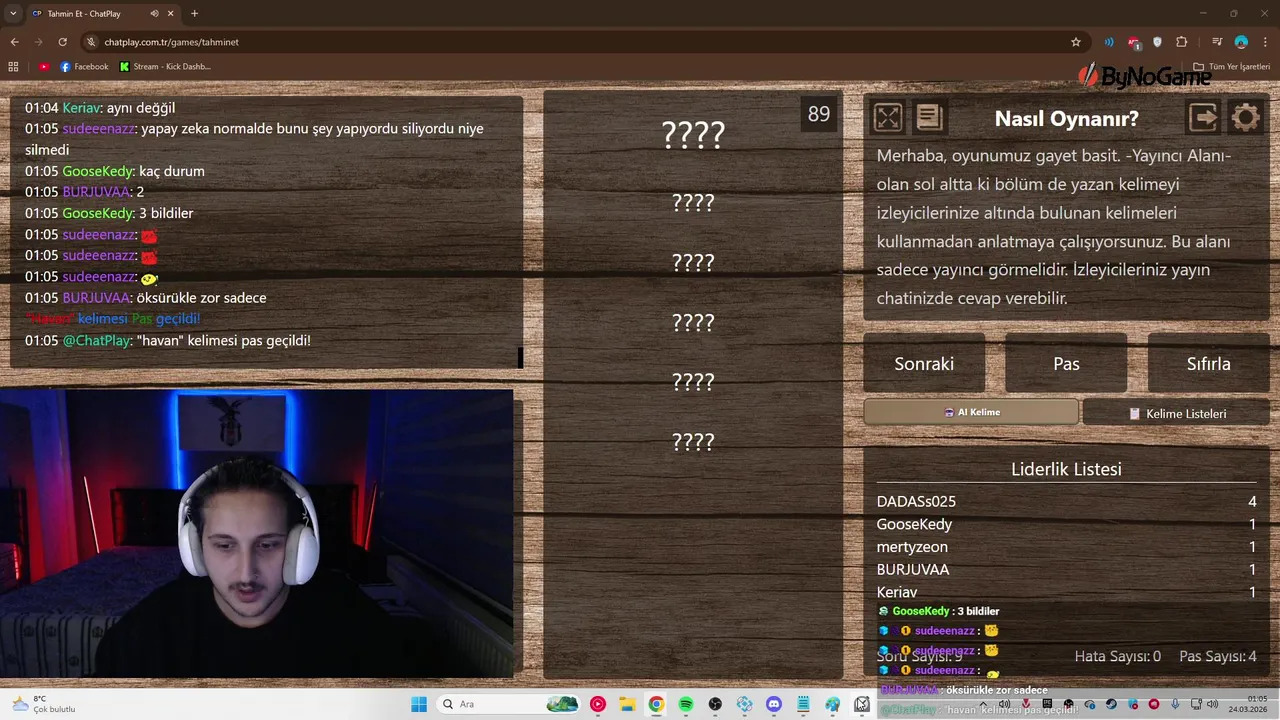Click the webcam video feed
Screen dimensions: 1280x720
256,534
